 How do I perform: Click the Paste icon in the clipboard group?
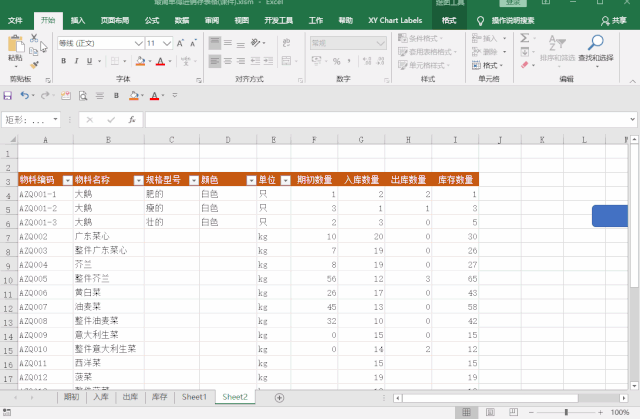coord(15,46)
